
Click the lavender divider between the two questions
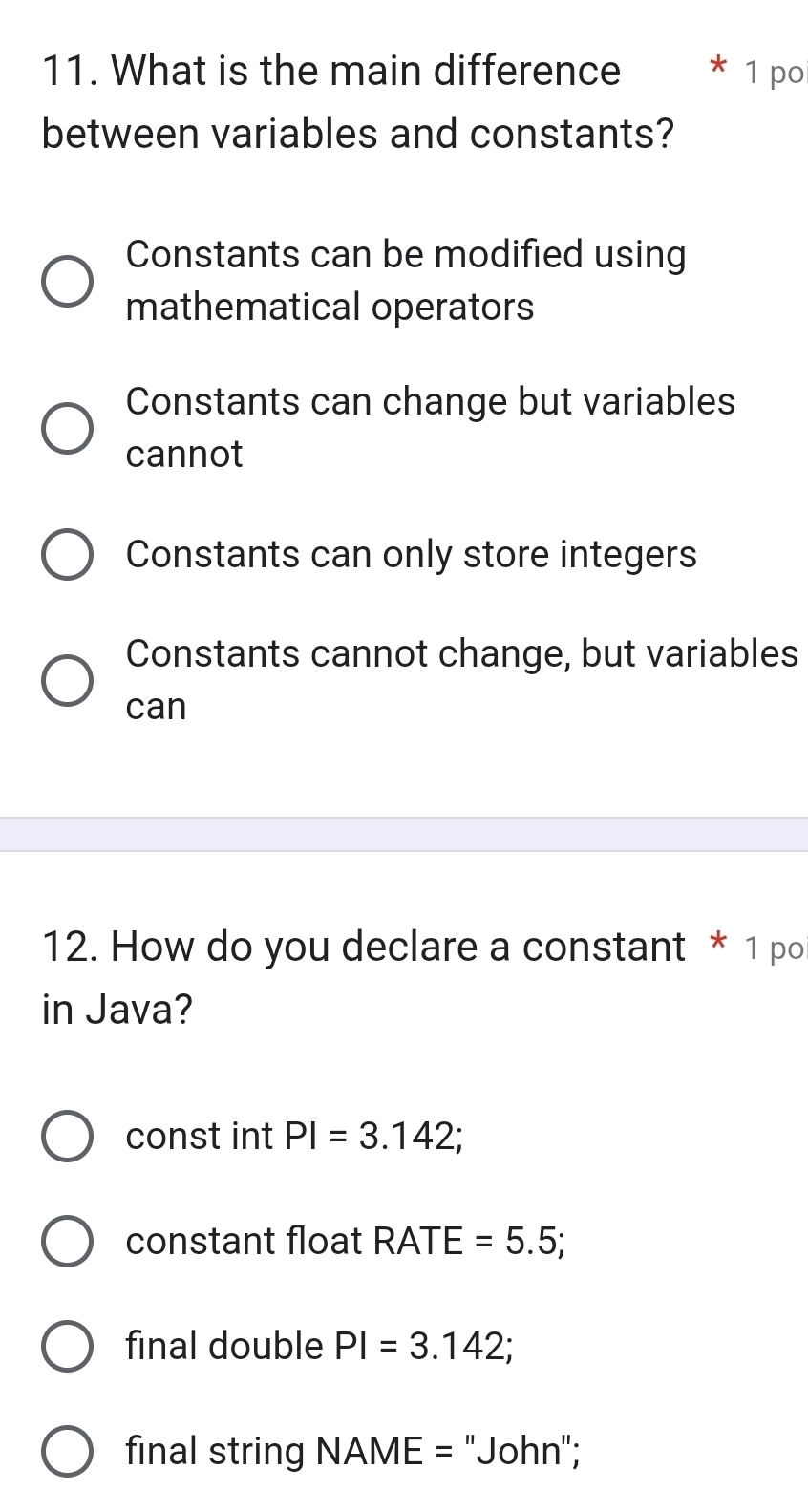pyautogui.click(x=404, y=834)
